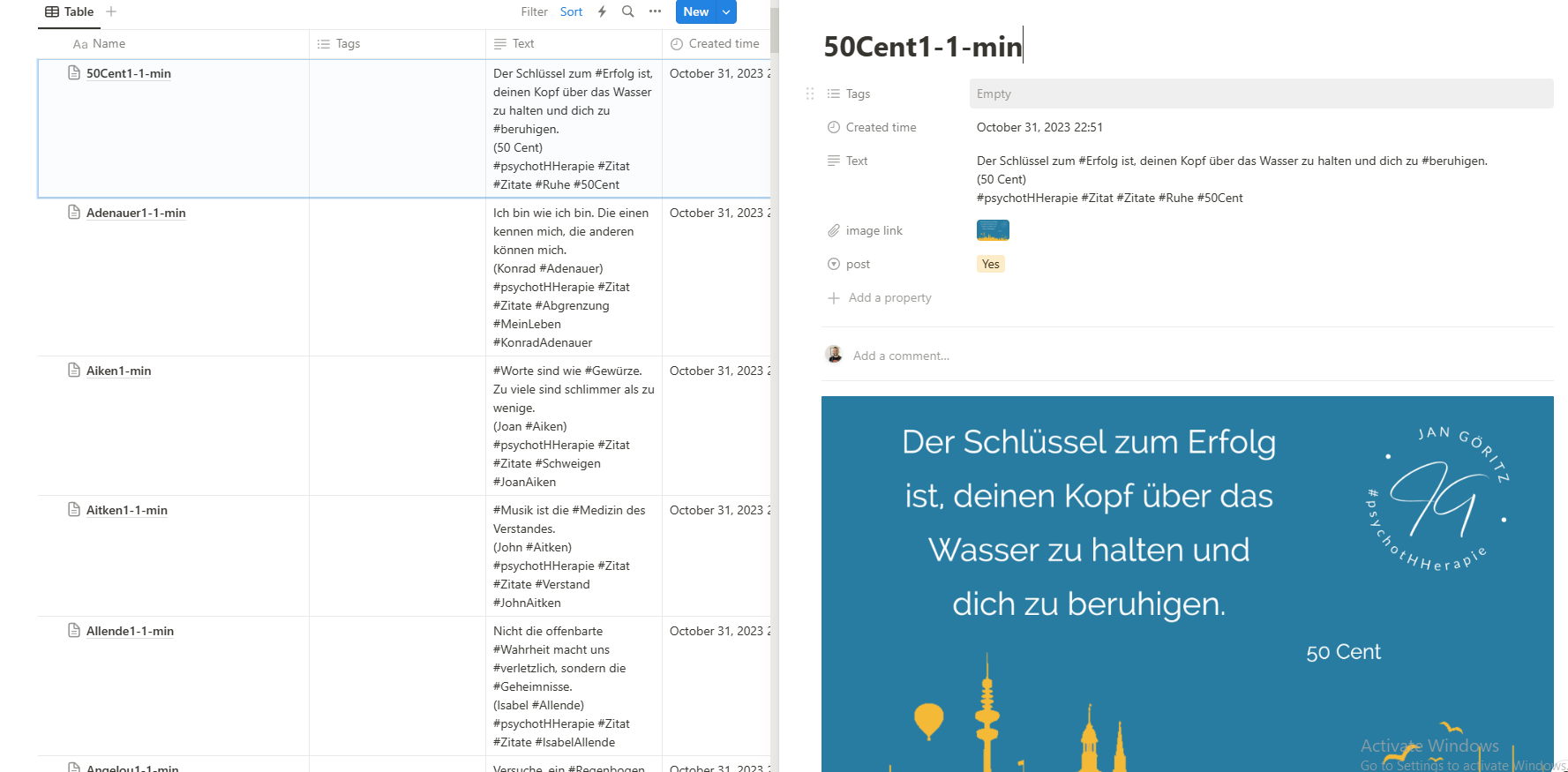Open the image link file thumbnail

point(993,230)
